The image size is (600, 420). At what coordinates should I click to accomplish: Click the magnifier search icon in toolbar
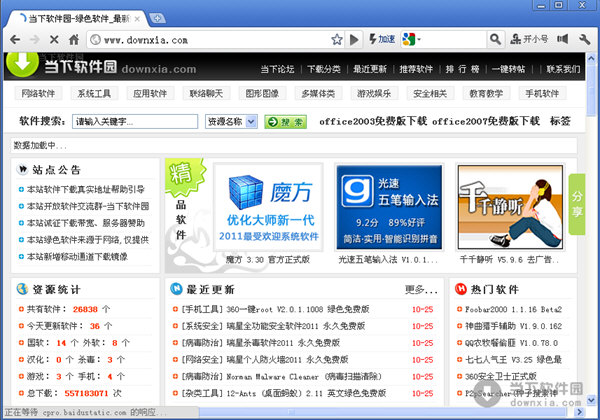[x=495, y=39]
